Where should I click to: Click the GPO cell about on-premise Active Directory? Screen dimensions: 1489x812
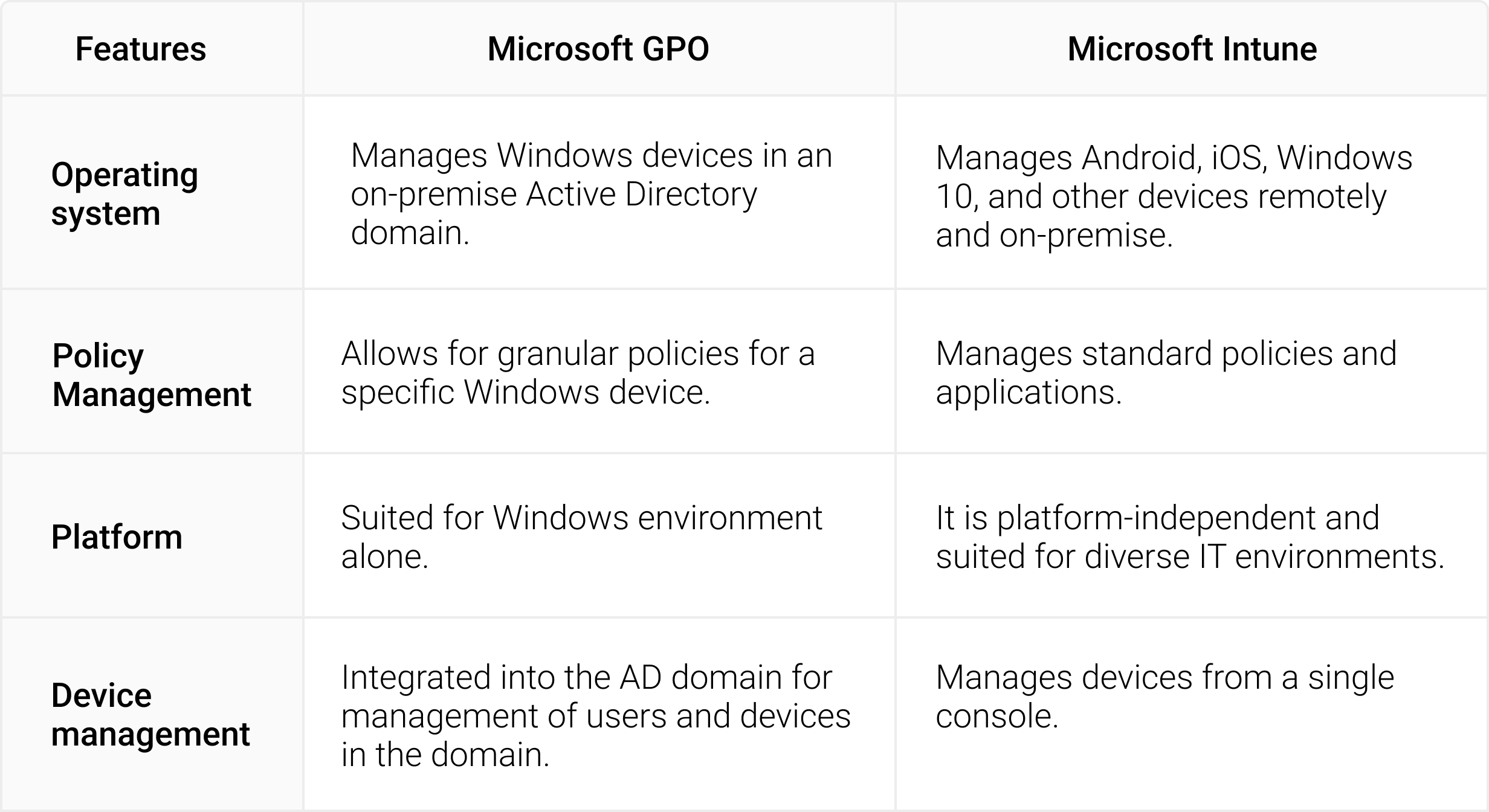coord(591,194)
